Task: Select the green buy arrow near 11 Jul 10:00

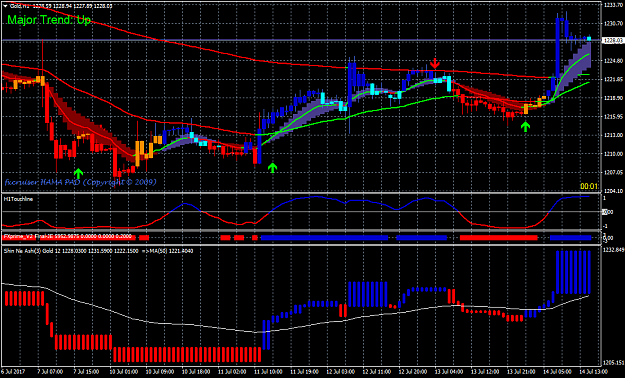Action: coord(272,168)
